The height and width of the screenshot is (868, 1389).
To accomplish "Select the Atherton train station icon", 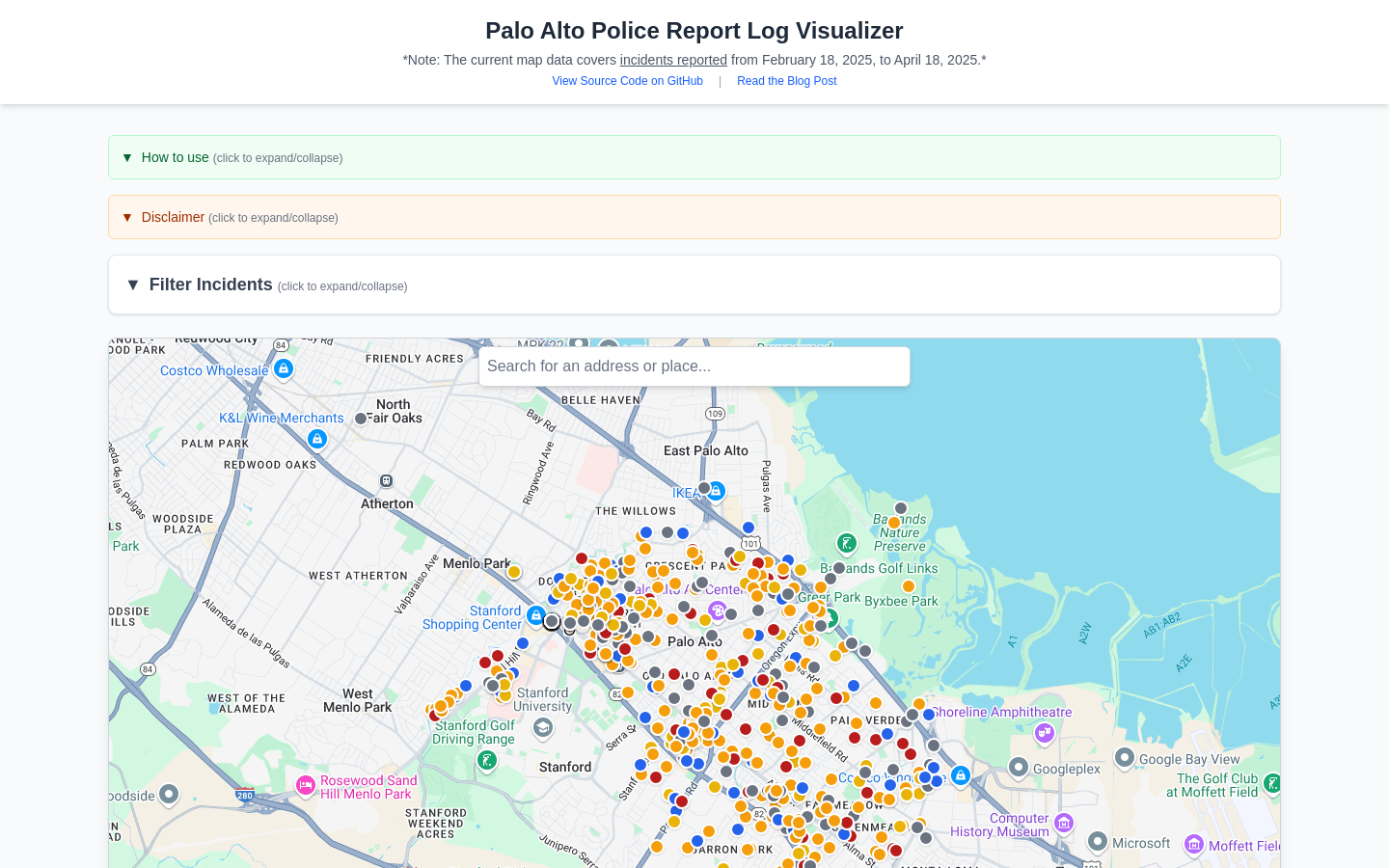I will tap(387, 481).
